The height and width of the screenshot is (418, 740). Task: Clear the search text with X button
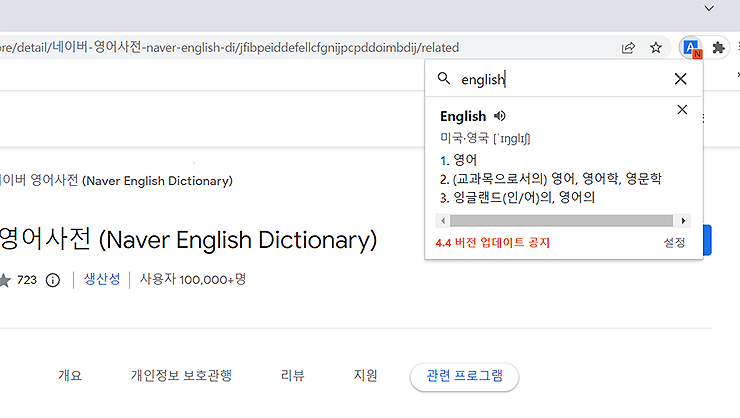680,79
